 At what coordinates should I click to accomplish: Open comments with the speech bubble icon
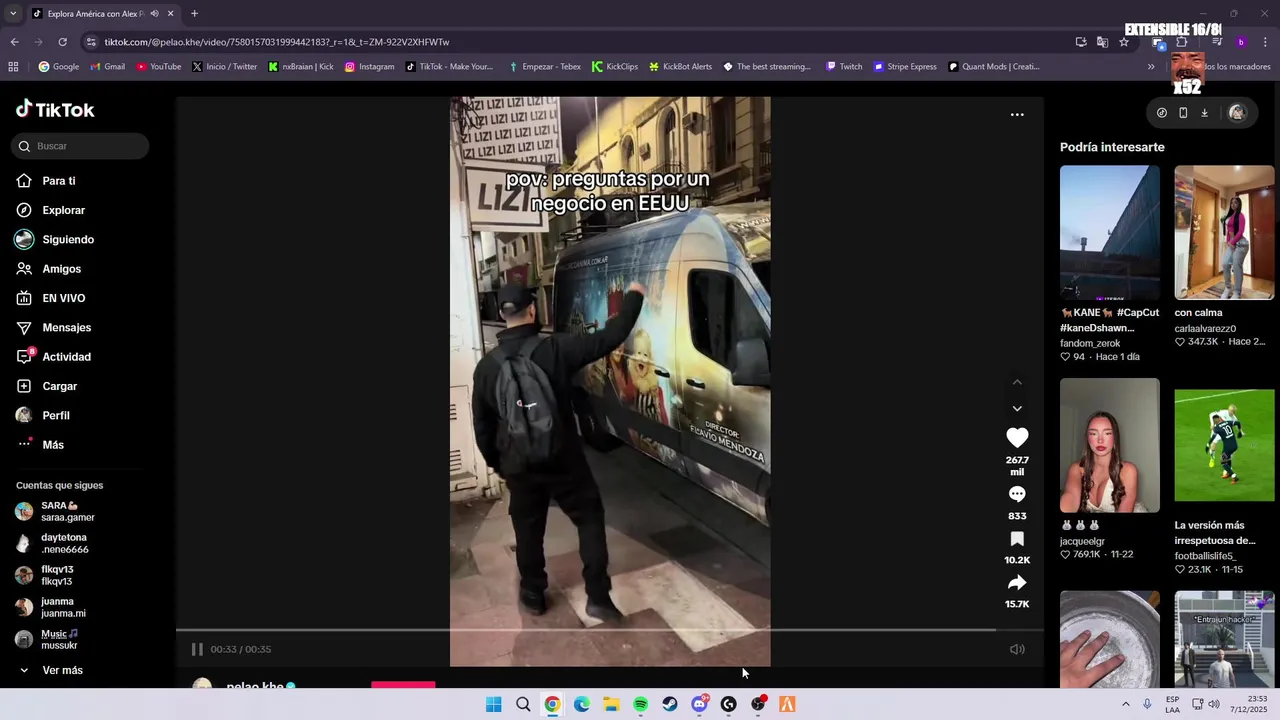1017,494
